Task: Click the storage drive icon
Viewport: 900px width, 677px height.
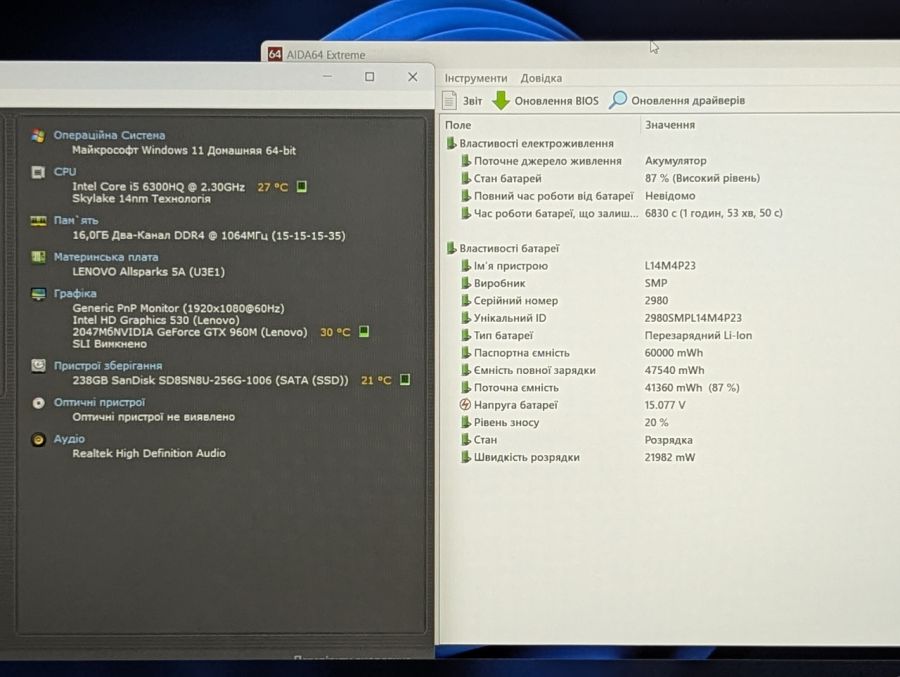Action: click(38, 366)
